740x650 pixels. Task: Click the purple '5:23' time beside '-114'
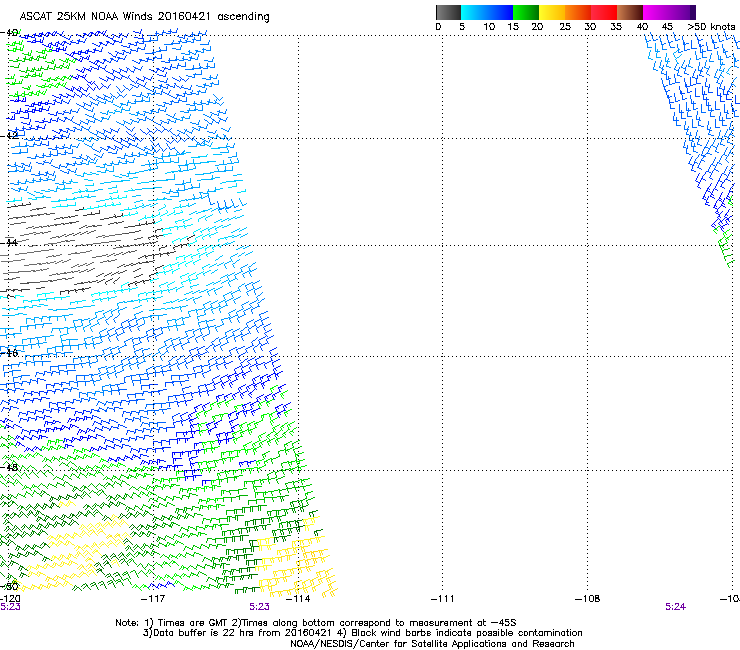[260, 607]
